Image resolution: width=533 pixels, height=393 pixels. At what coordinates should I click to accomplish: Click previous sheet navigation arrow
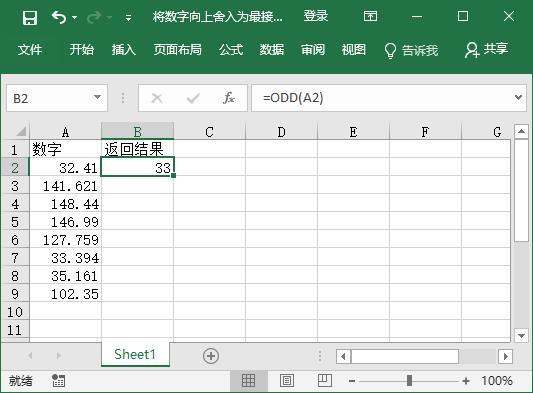(30, 356)
